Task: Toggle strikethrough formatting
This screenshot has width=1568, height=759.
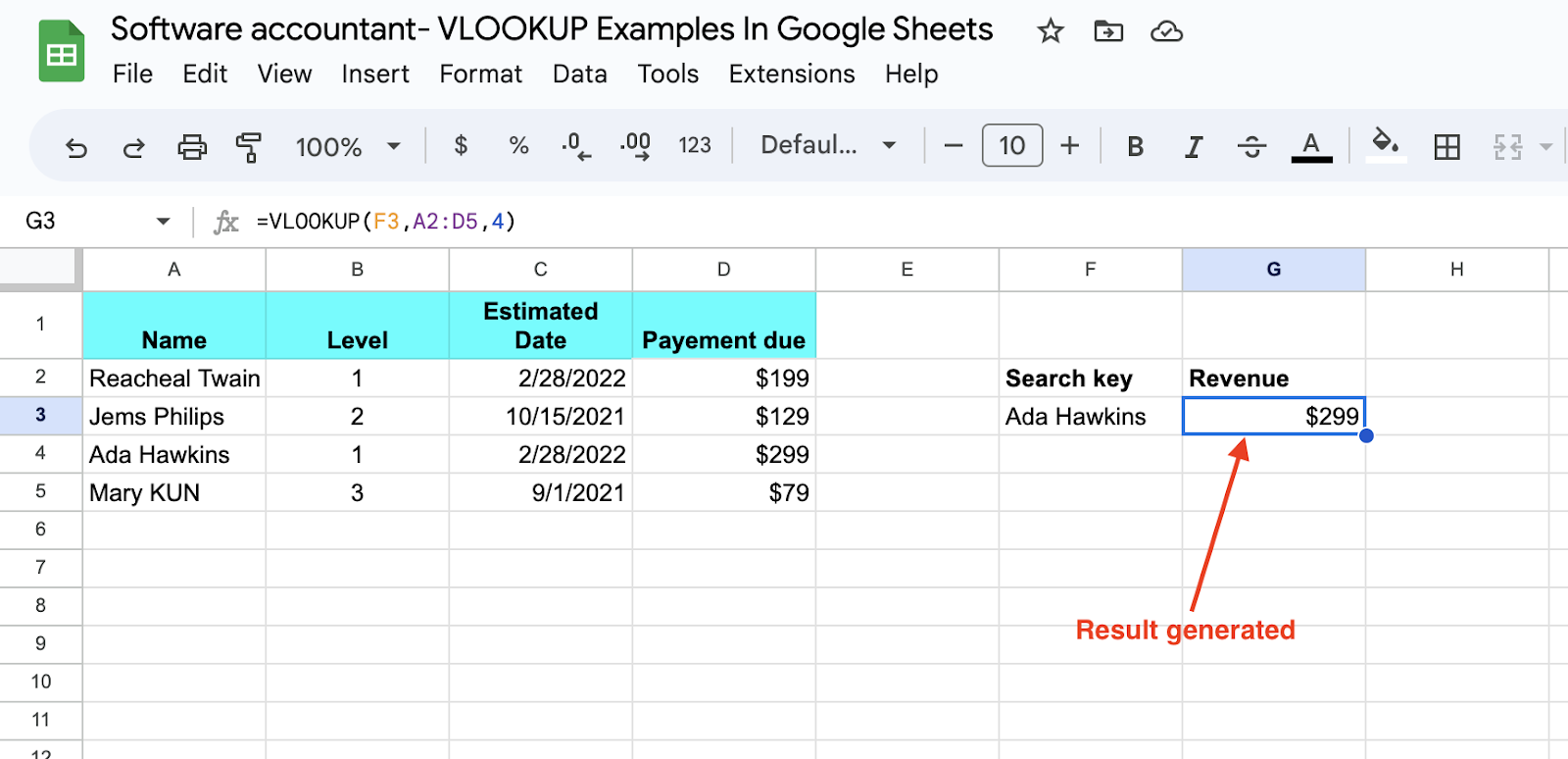Action: pyautogui.click(x=1251, y=147)
